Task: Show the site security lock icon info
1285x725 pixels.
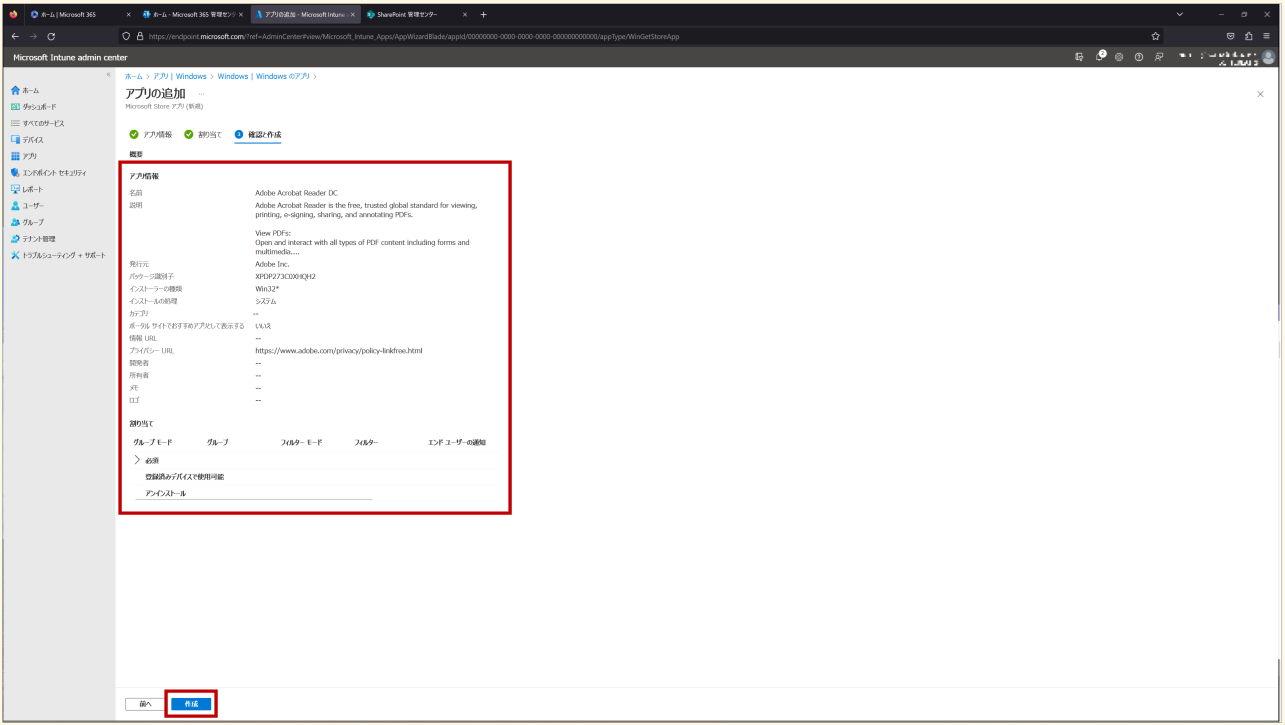Action: (x=139, y=36)
